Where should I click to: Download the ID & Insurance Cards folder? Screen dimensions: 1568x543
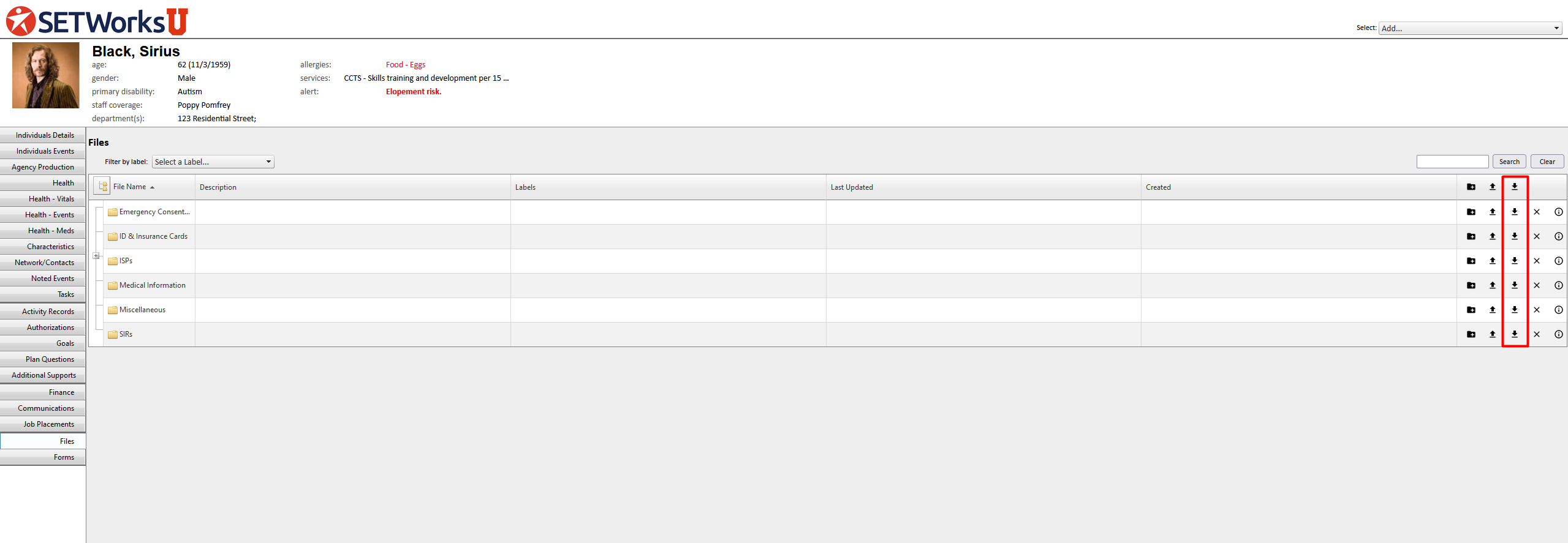1514,236
